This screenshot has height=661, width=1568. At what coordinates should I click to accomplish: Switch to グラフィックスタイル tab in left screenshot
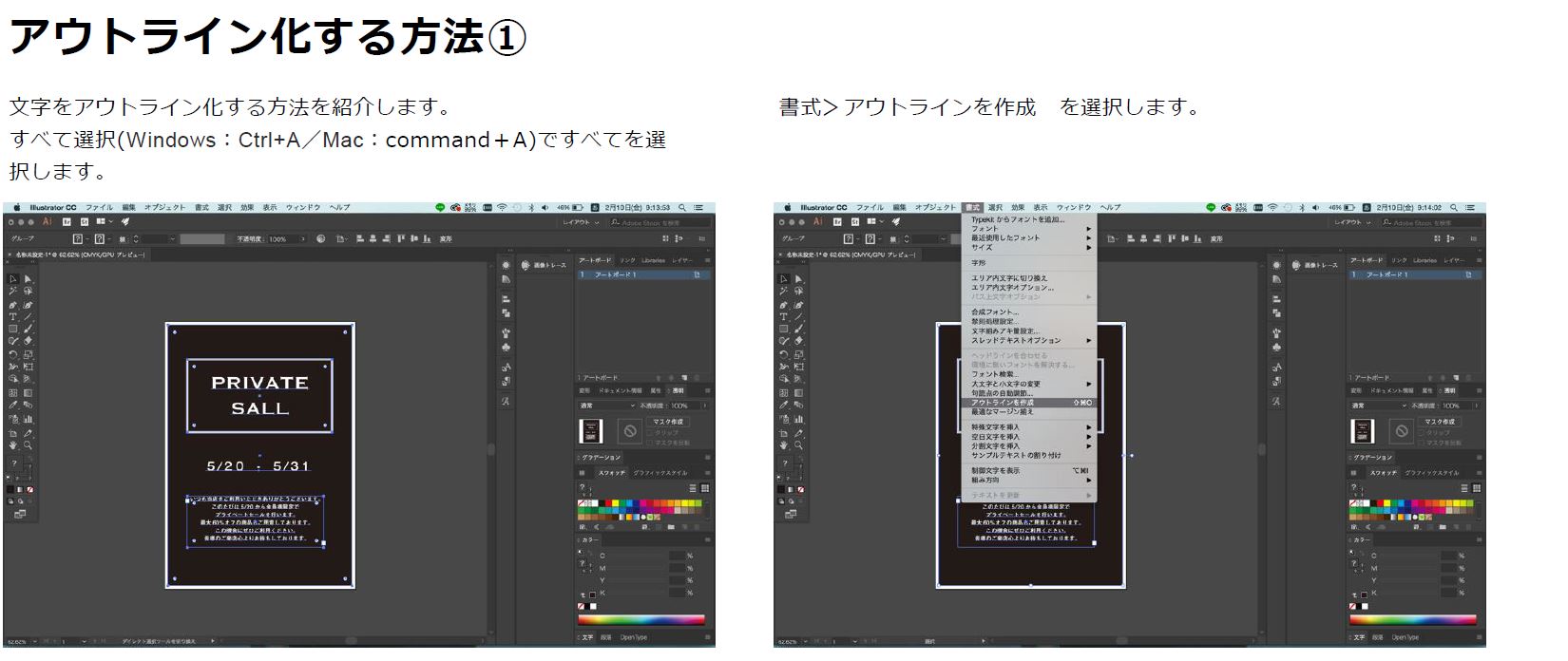[660, 473]
